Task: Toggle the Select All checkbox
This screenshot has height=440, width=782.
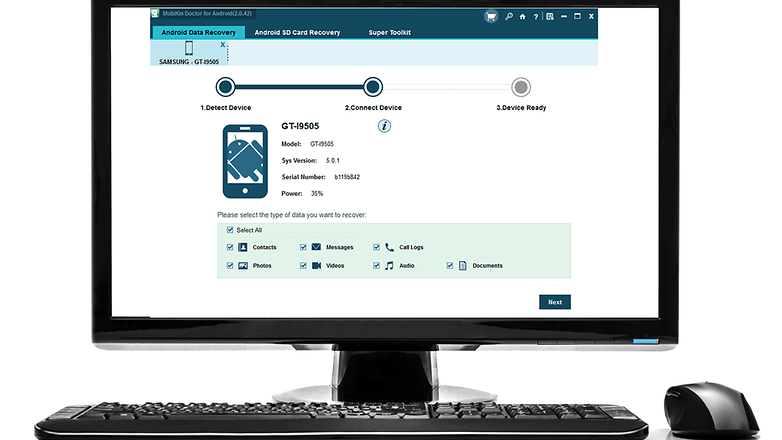Action: 230,230
